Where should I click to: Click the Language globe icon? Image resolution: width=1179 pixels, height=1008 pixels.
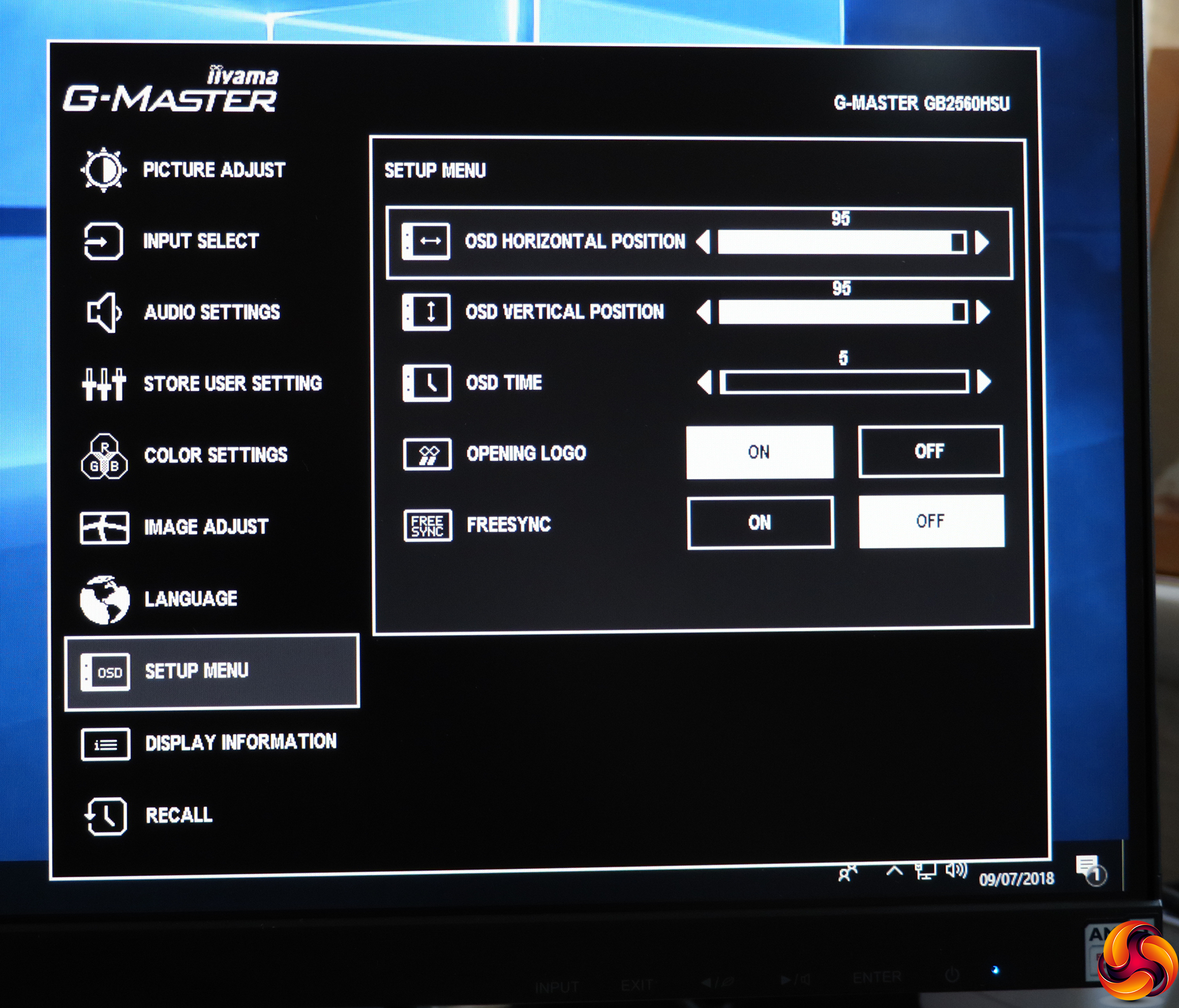[104, 599]
